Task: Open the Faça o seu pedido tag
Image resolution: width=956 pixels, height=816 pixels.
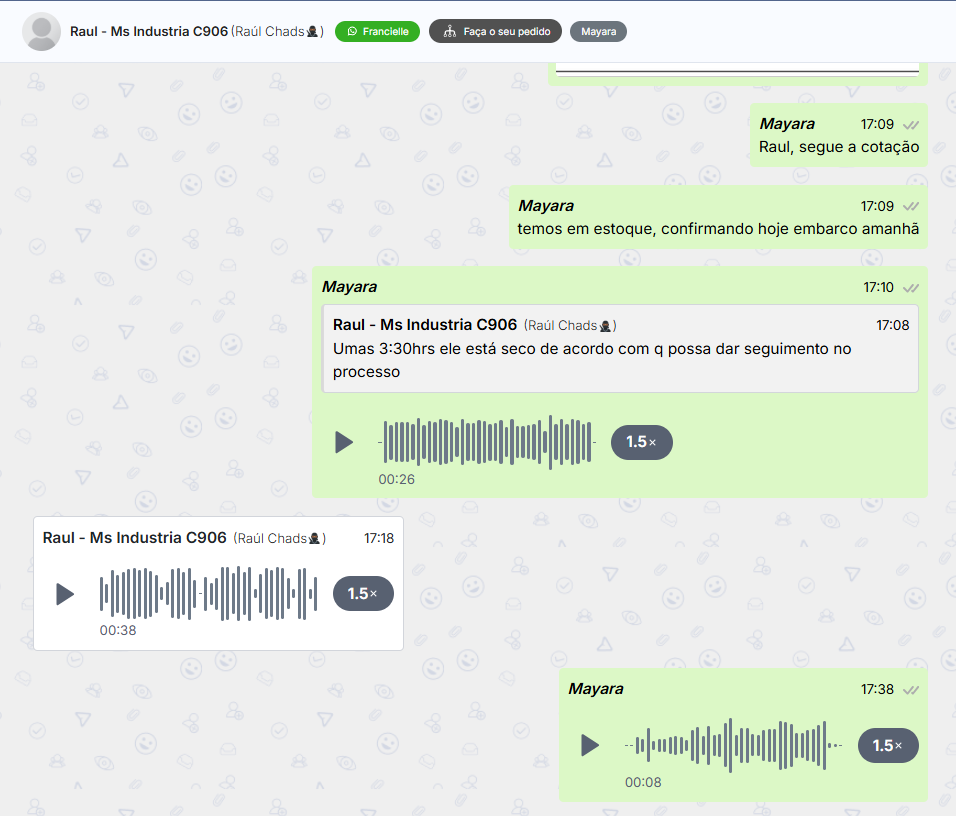Action: (x=495, y=31)
